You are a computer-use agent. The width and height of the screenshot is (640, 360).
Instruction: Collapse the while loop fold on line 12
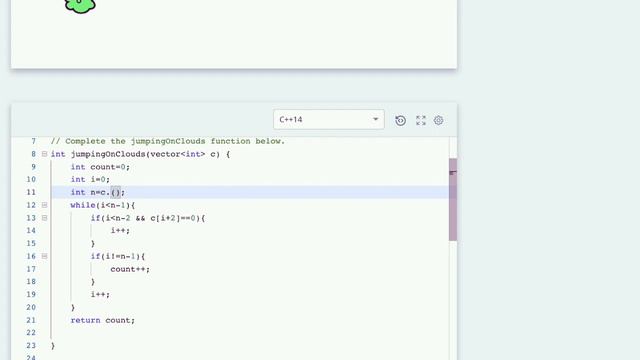click(44, 205)
